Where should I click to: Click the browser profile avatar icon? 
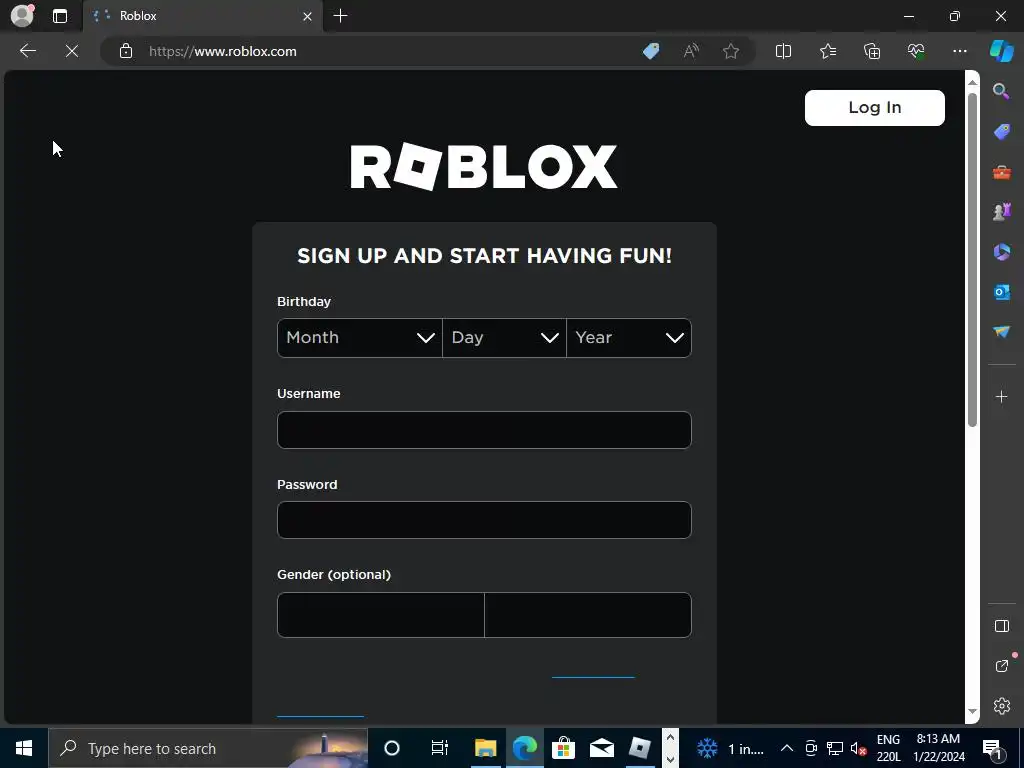[x=22, y=16]
